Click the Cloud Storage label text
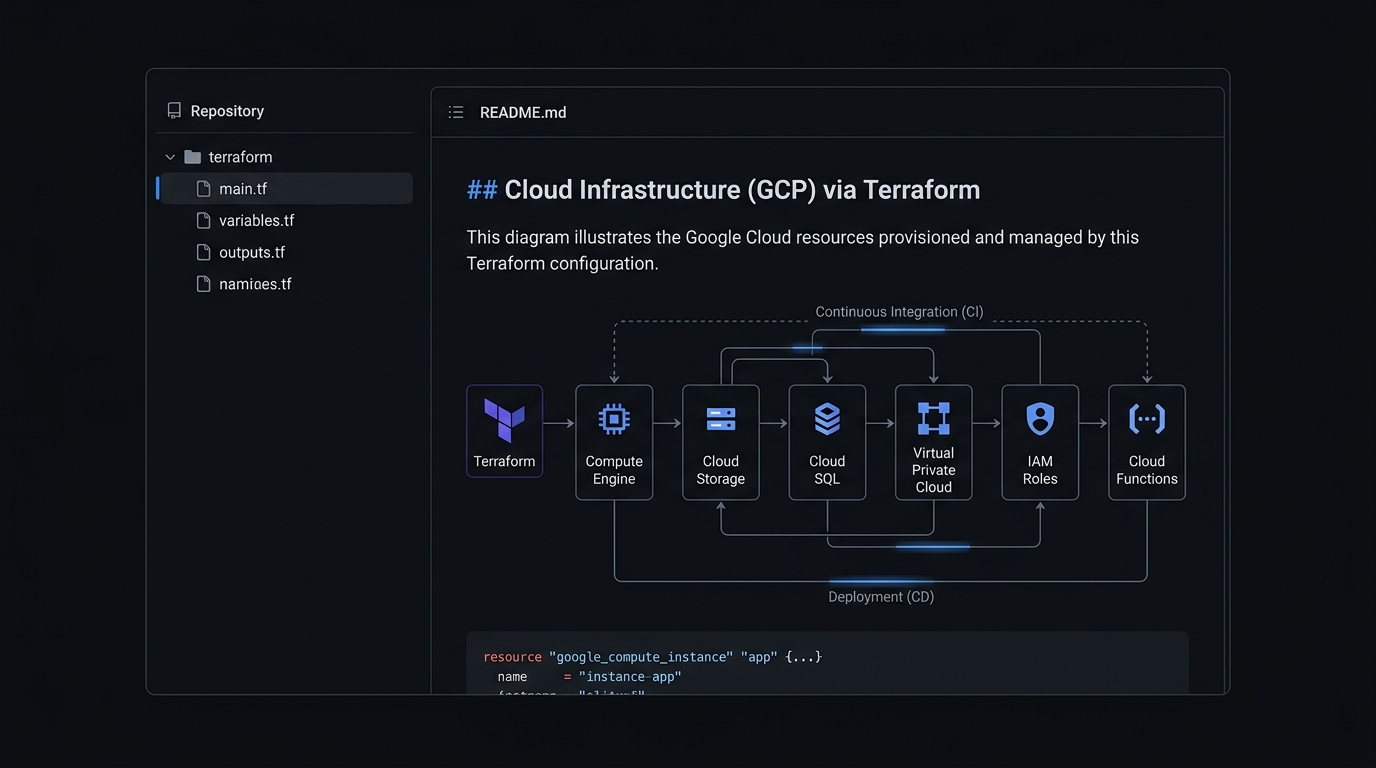Image resolution: width=1376 pixels, height=768 pixels. pyautogui.click(x=721, y=470)
